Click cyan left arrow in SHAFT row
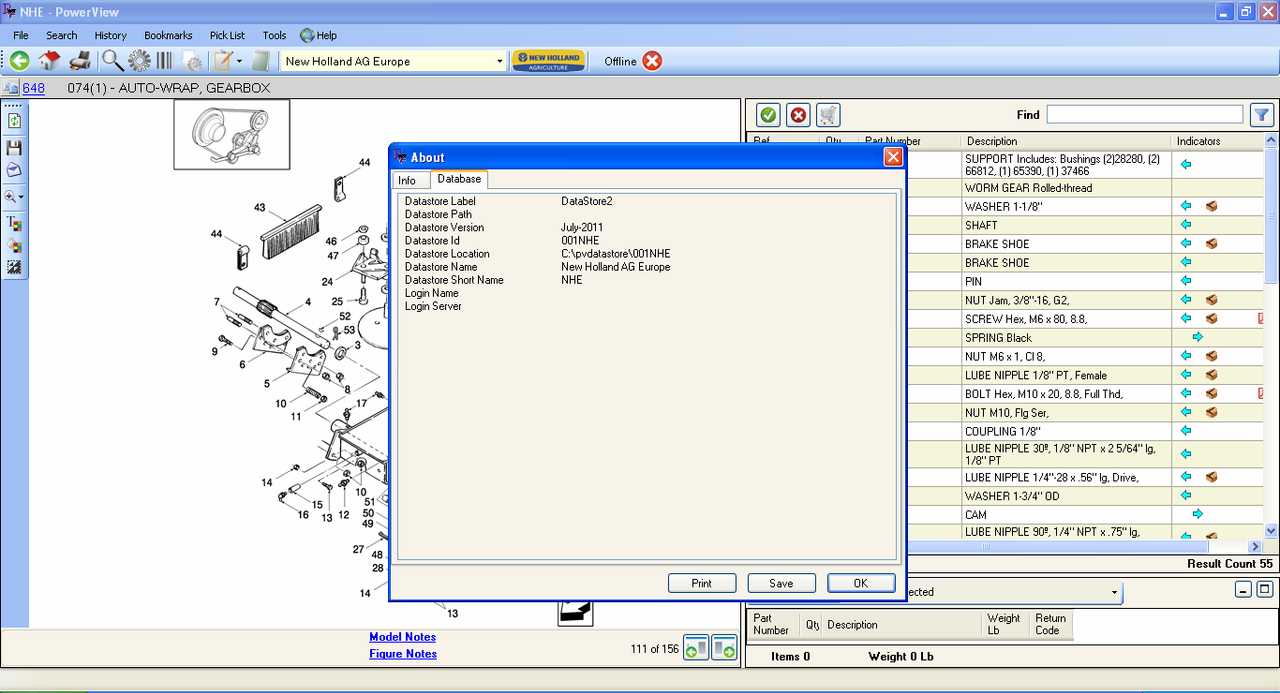The image size is (1280, 693). click(x=1186, y=225)
